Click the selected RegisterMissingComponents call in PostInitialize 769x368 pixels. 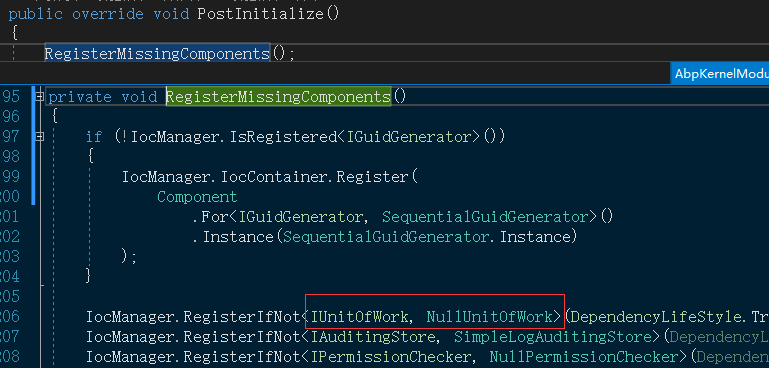[x=157, y=53]
